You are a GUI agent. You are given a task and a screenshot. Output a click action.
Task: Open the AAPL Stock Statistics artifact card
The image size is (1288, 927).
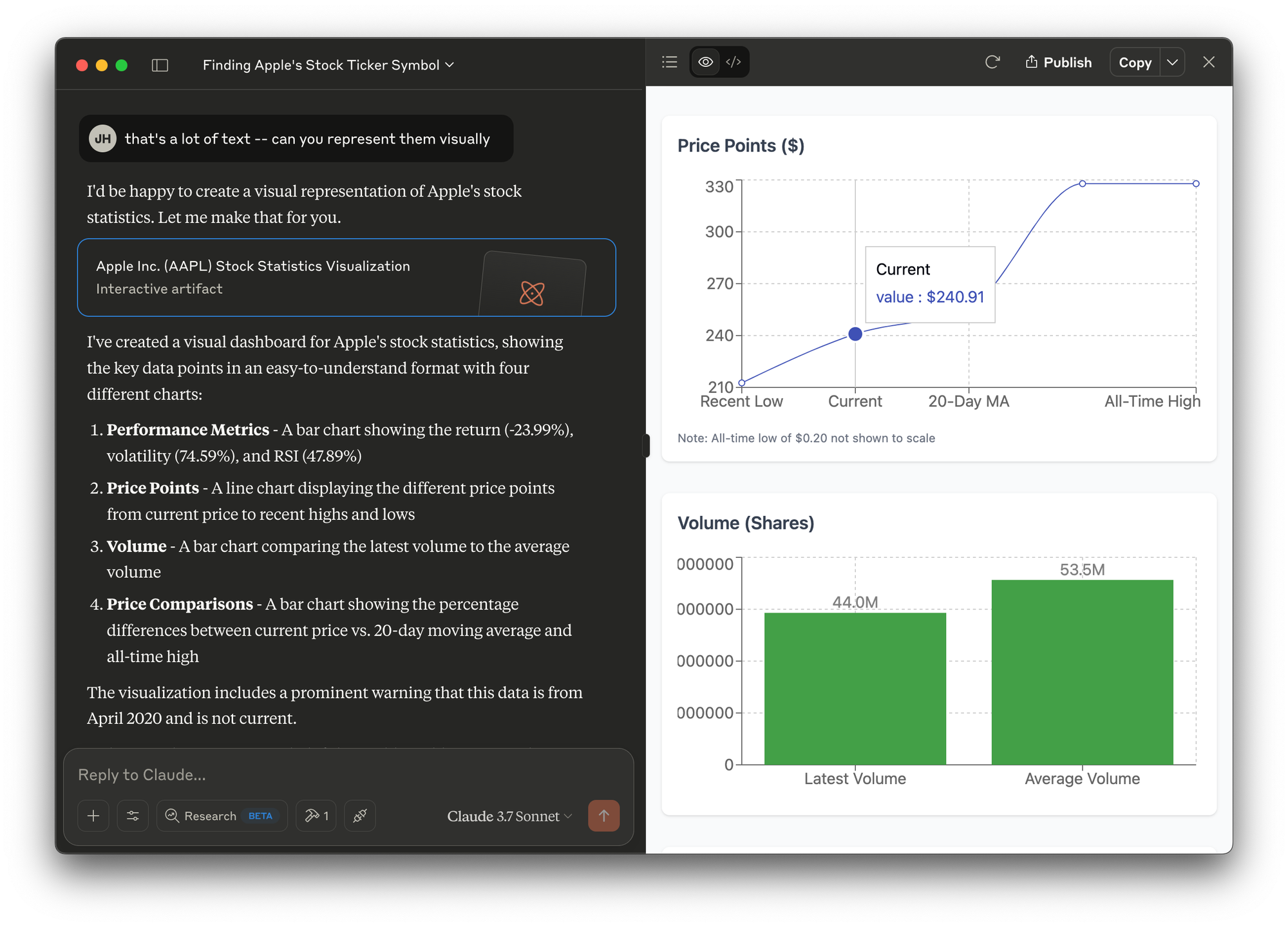[x=346, y=278]
